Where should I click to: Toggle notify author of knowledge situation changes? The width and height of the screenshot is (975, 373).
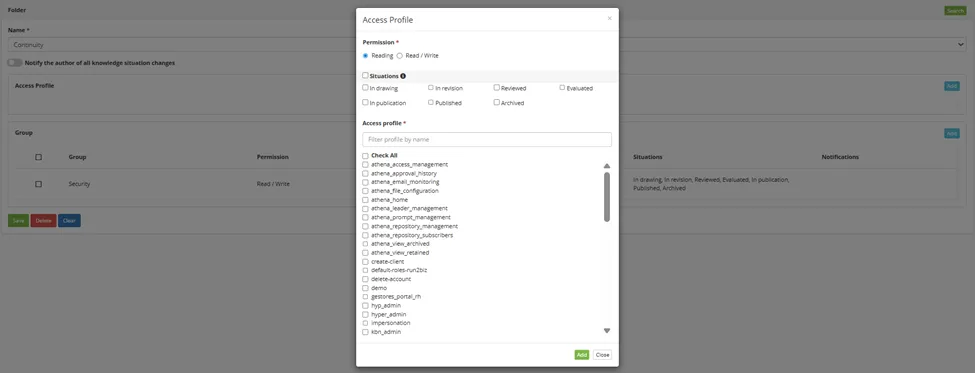pyautogui.click(x=14, y=63)
